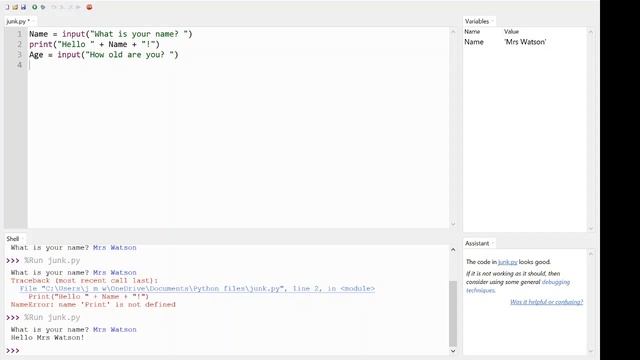
Task: Click the Variables scrollbar up arrow
Action: [591, 31]
